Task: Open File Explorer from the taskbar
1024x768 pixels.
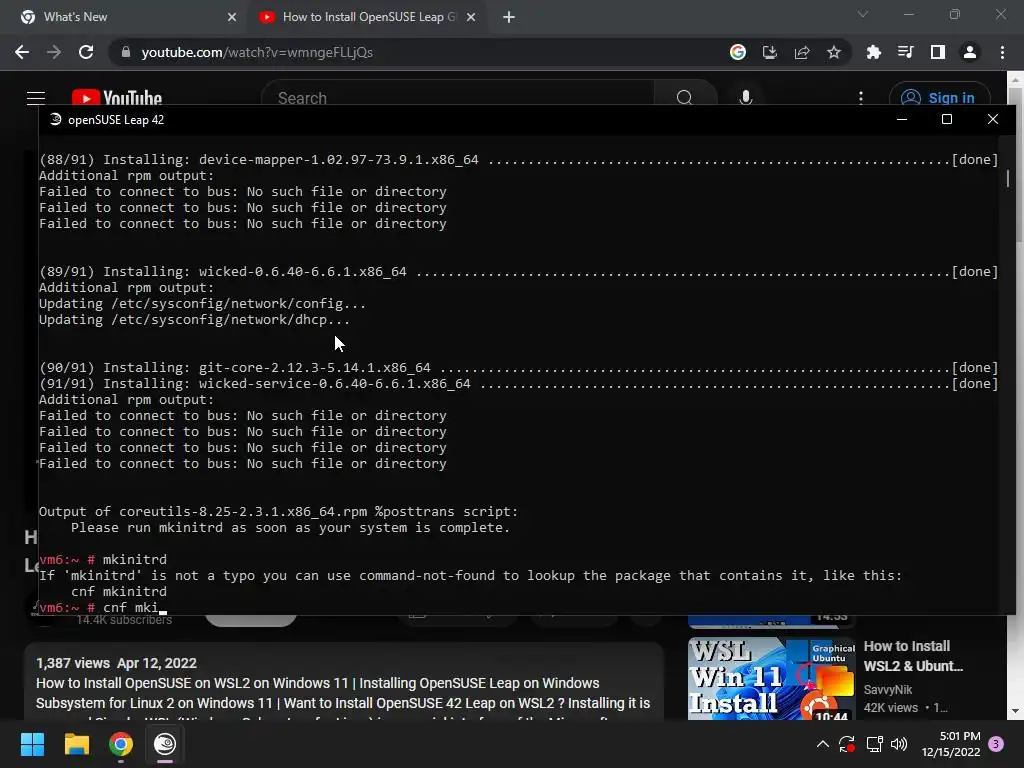Action: coord(76,744)
